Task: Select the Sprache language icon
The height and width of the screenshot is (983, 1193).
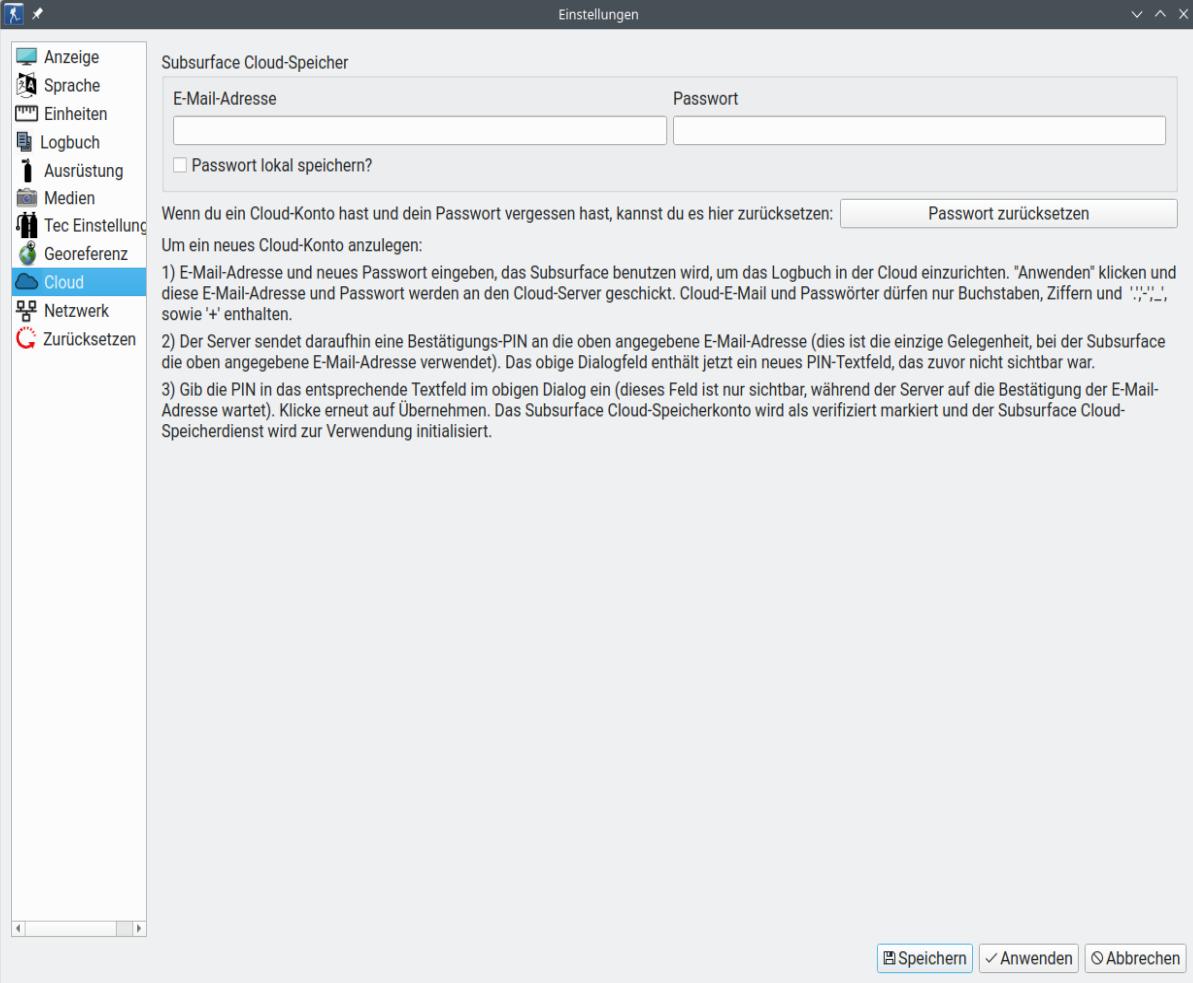Action: pyautogui.click(x=26, y=86)
